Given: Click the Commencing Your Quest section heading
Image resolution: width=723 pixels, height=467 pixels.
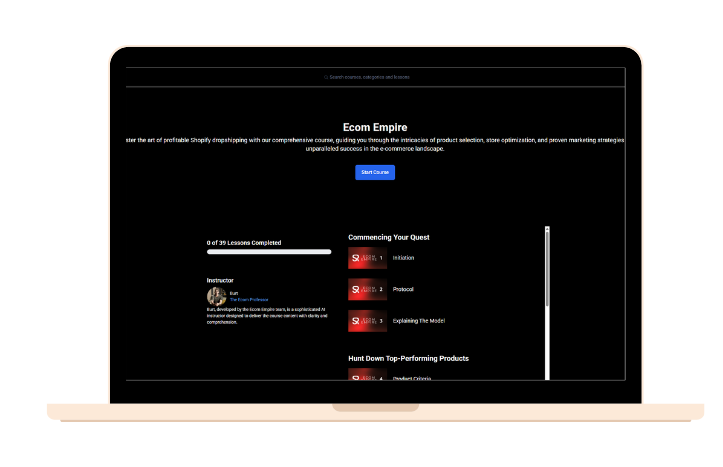Looking at the screenshot, I should coord(389,237).
